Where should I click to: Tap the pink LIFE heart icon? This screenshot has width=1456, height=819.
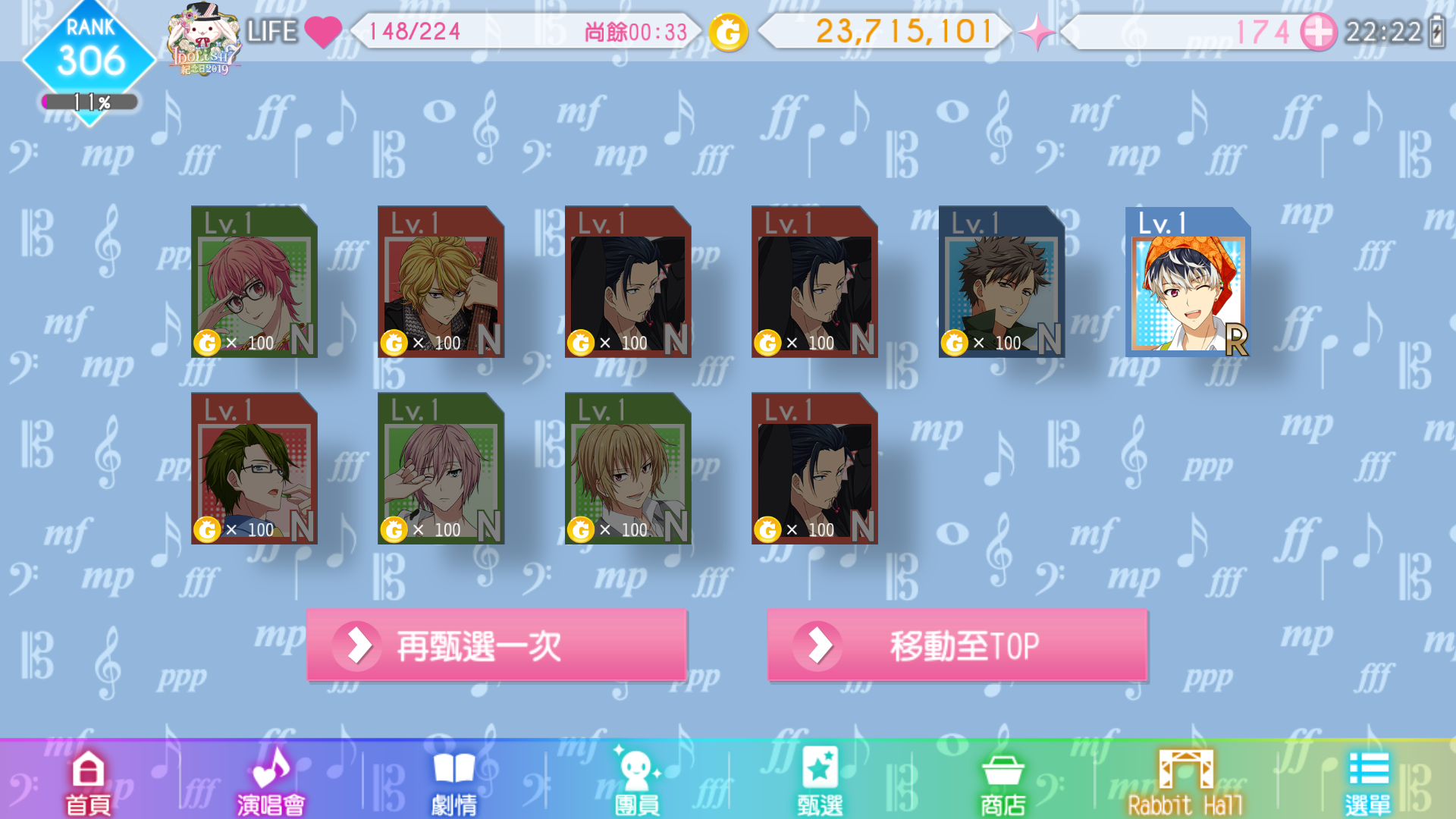point(323,32)
